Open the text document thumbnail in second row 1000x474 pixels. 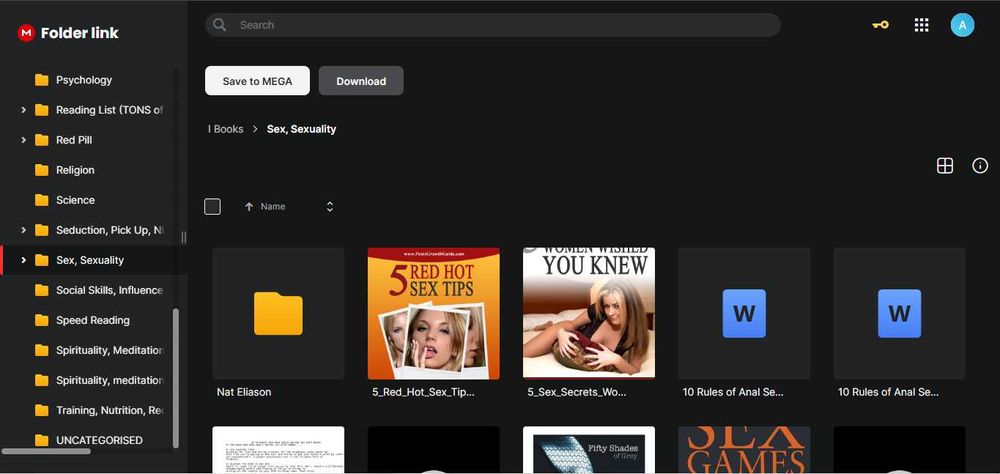pos(278,450)
